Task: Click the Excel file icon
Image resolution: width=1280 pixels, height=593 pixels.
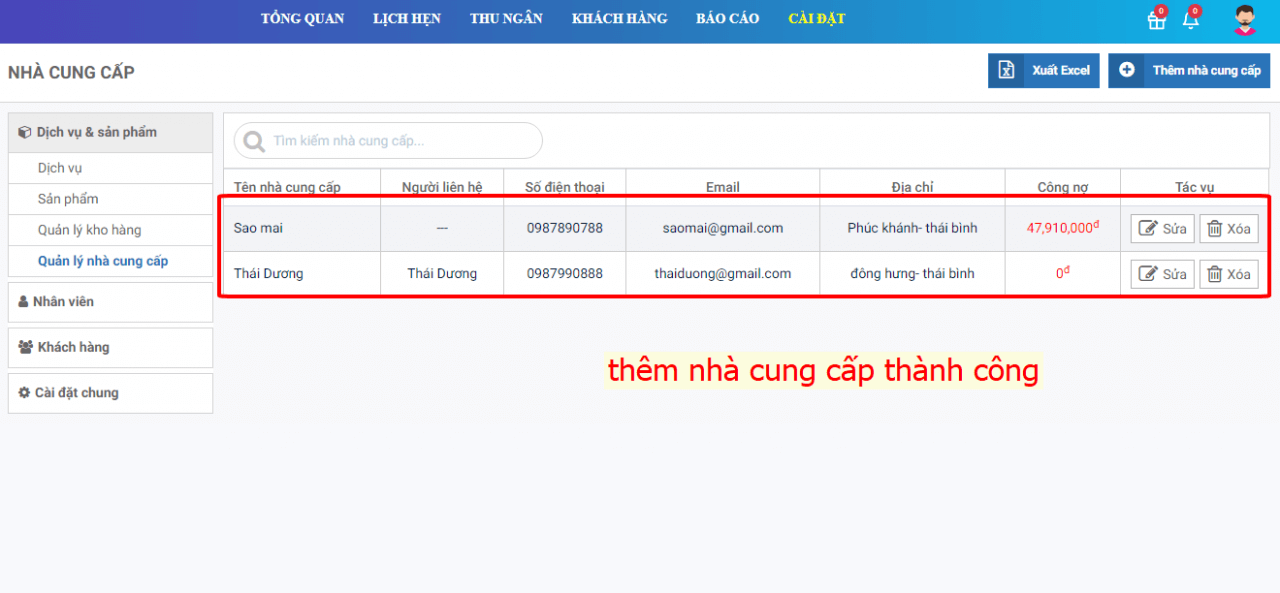Action: 1006,71
